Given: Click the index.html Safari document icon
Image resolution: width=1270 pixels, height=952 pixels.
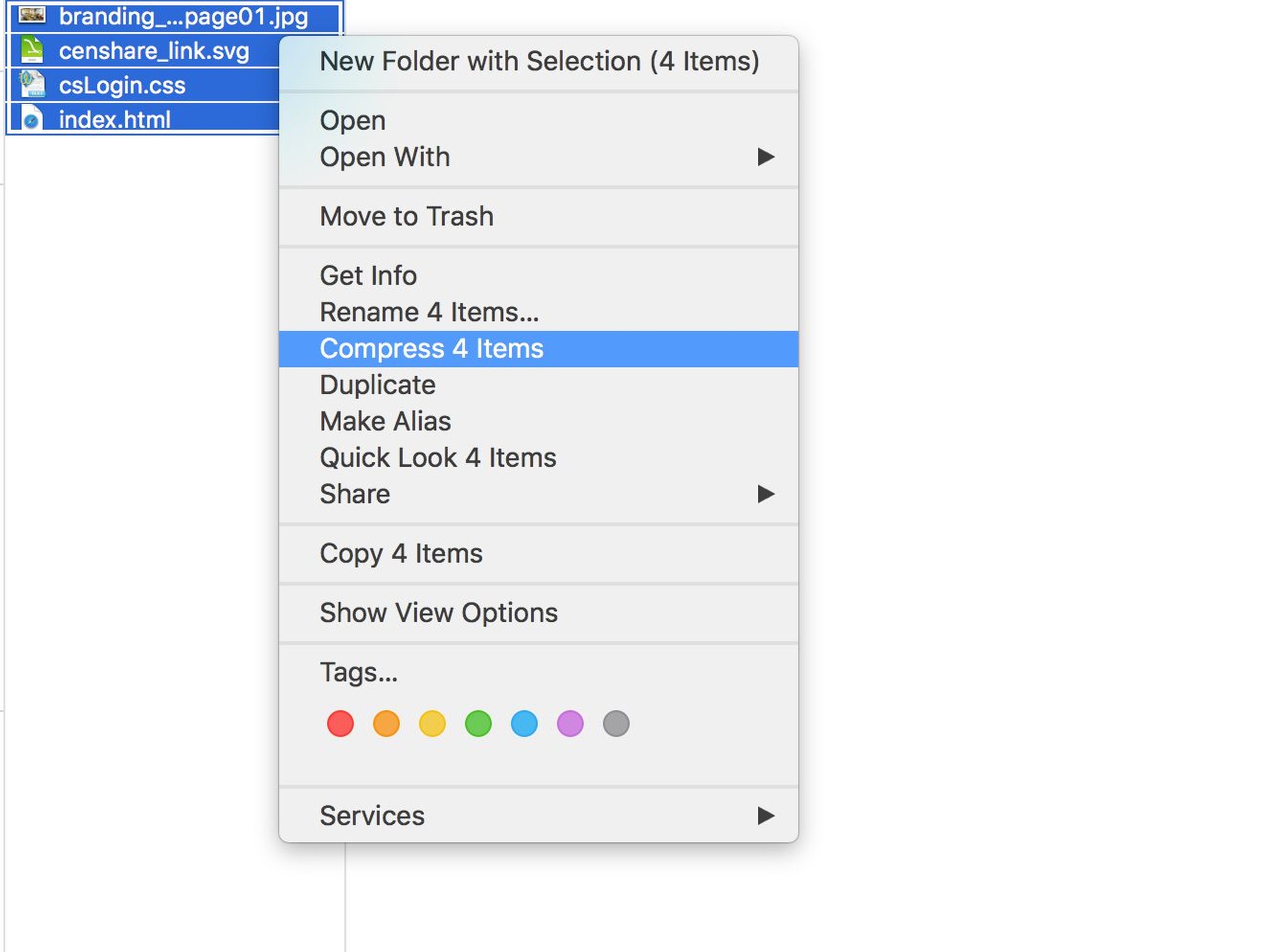Looking at the screenshot, I should point(32,118).
